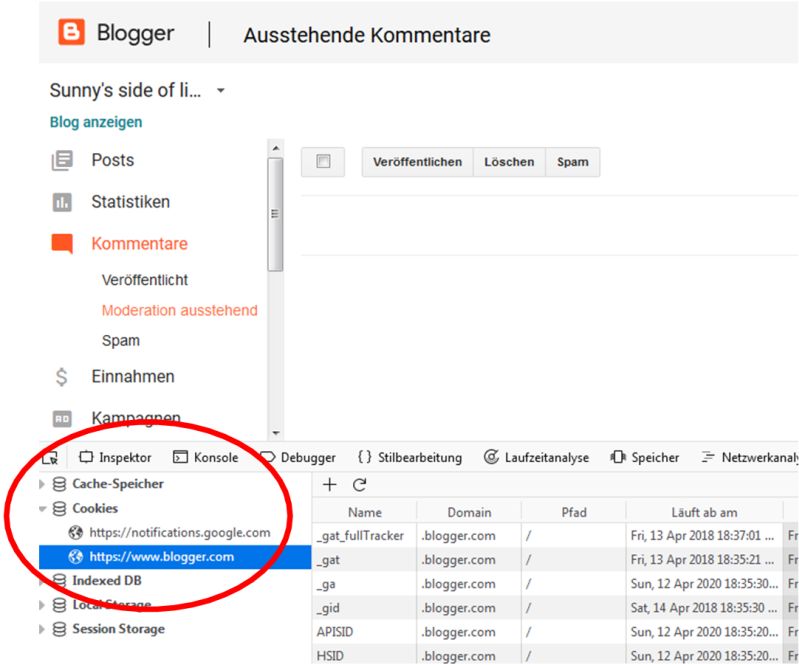Image resolution: width=799 pixels, height=665 pixels.
Task: Select Indexed DB in storage tree
Action: (106, 581)
